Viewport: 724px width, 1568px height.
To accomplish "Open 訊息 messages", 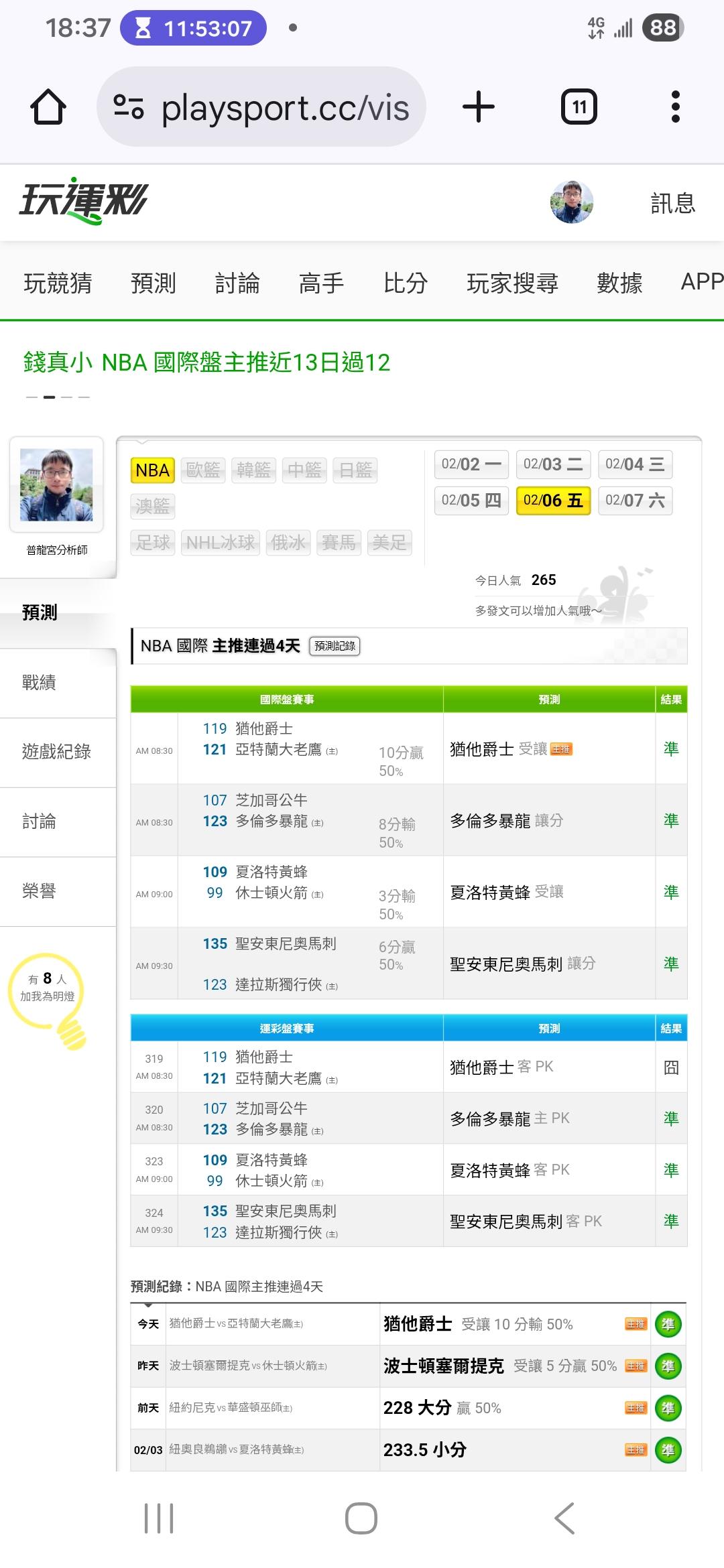I will (x=672, y=203).
